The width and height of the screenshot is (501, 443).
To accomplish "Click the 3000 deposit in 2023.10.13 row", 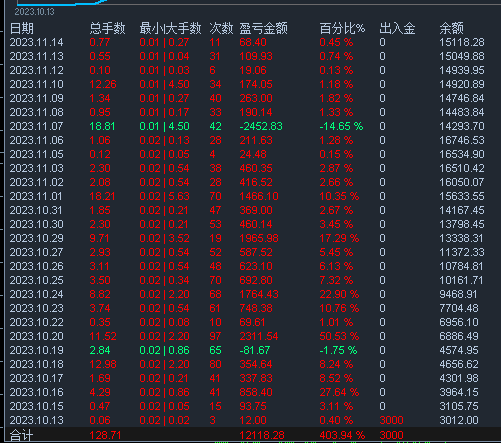I will 391,420.
